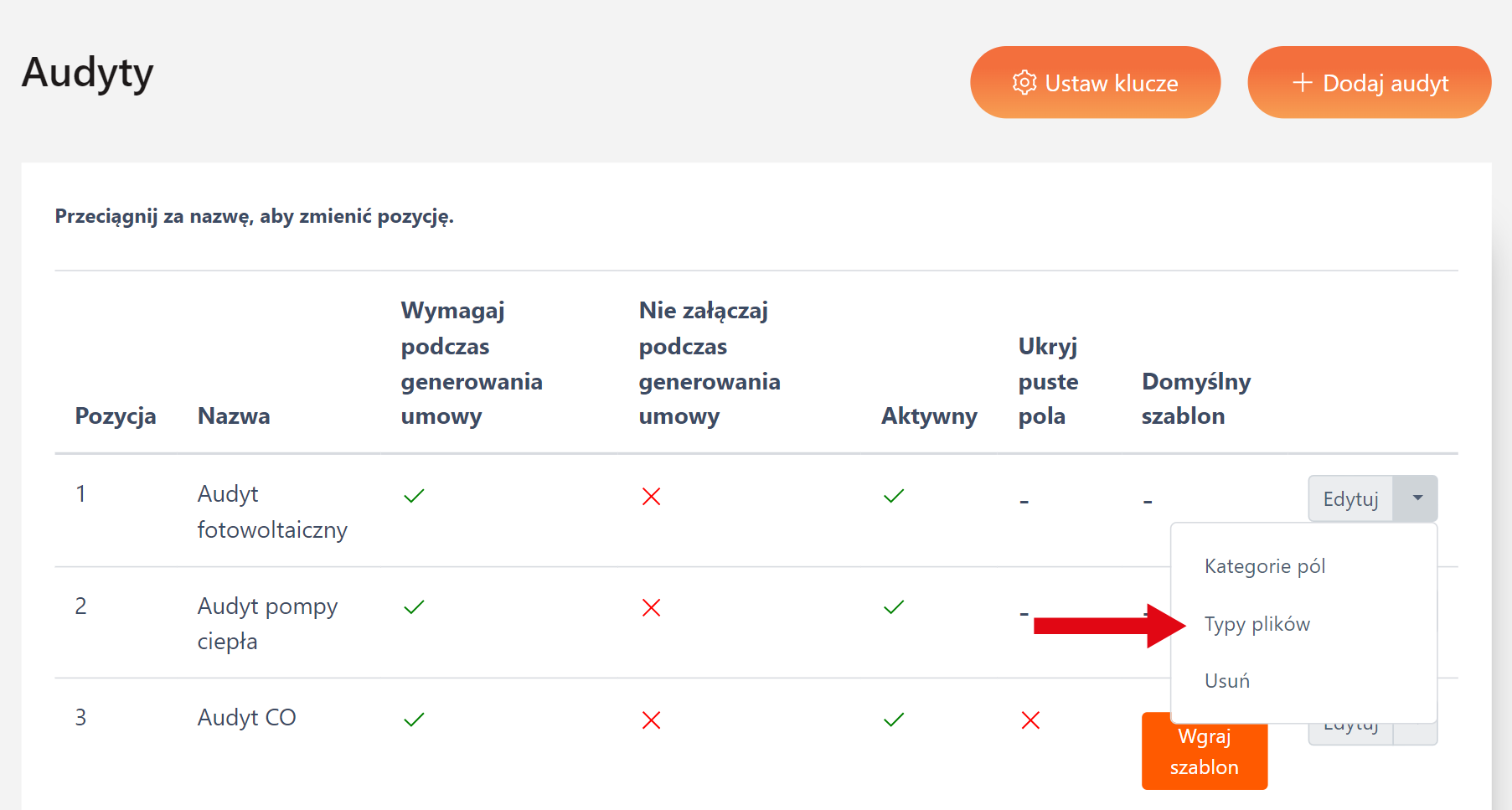The width and height of the screenshot is (1512, 810).
Task: Click red X under Nie załączaj for Audyt pompy ciepła
Action: coord(651,608)
